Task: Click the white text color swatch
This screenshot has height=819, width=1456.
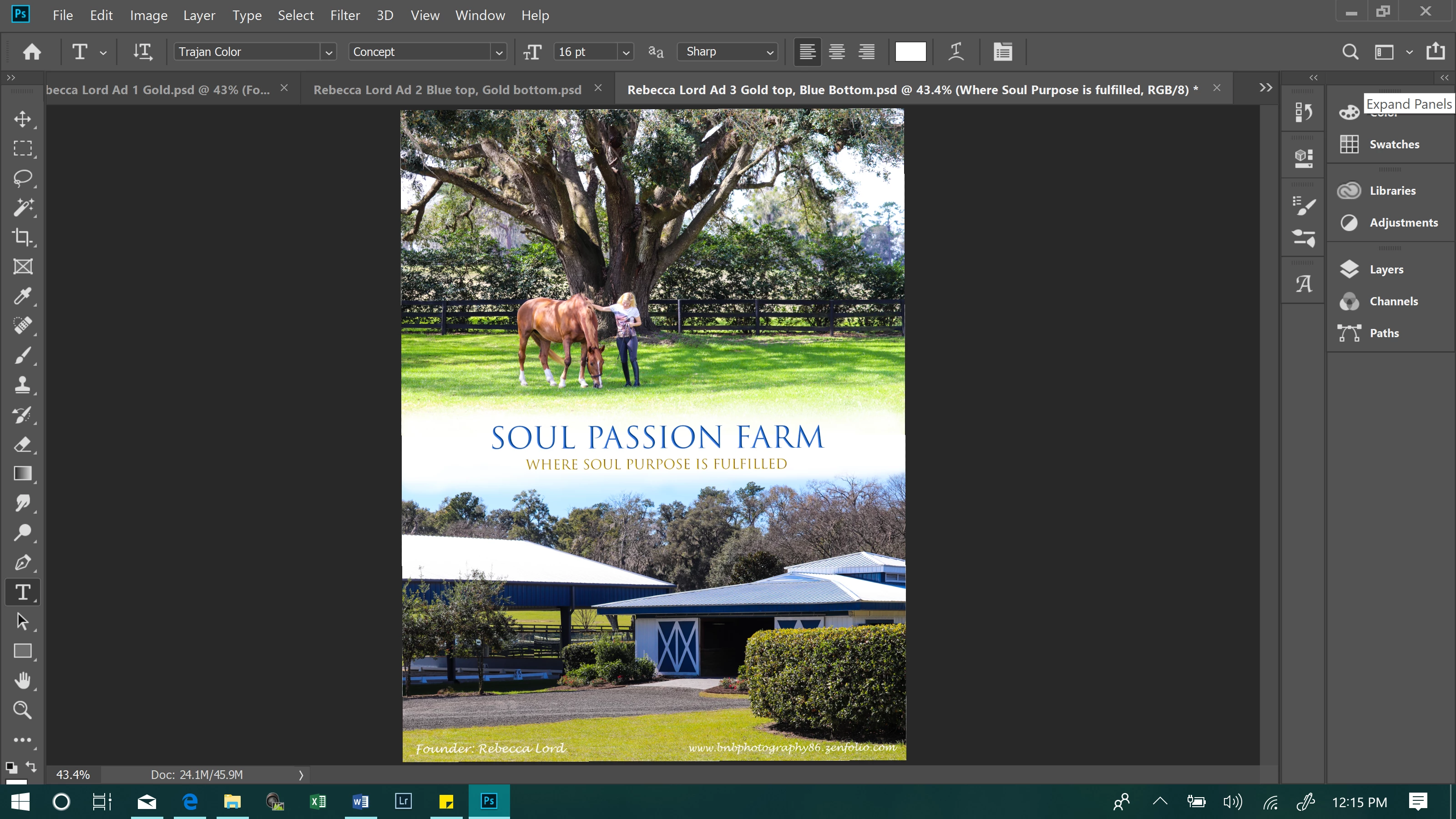Action: pyautogui.click(x=910, y=51)
